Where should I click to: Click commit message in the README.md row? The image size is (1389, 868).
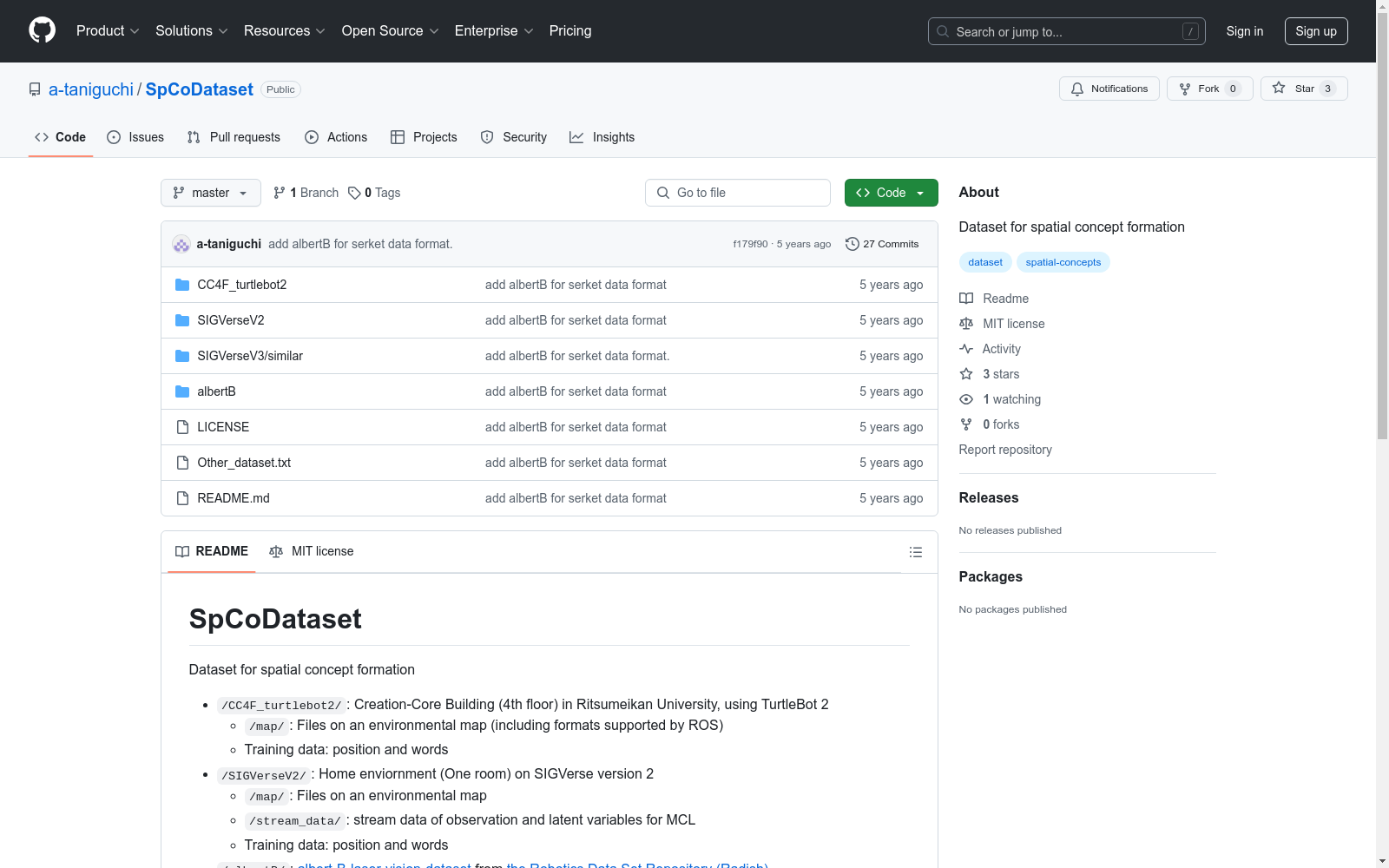tap(576, 498)
